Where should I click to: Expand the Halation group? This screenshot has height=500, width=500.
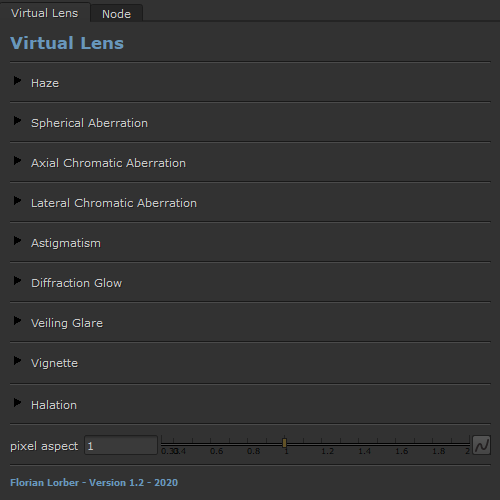click(17, 403)
